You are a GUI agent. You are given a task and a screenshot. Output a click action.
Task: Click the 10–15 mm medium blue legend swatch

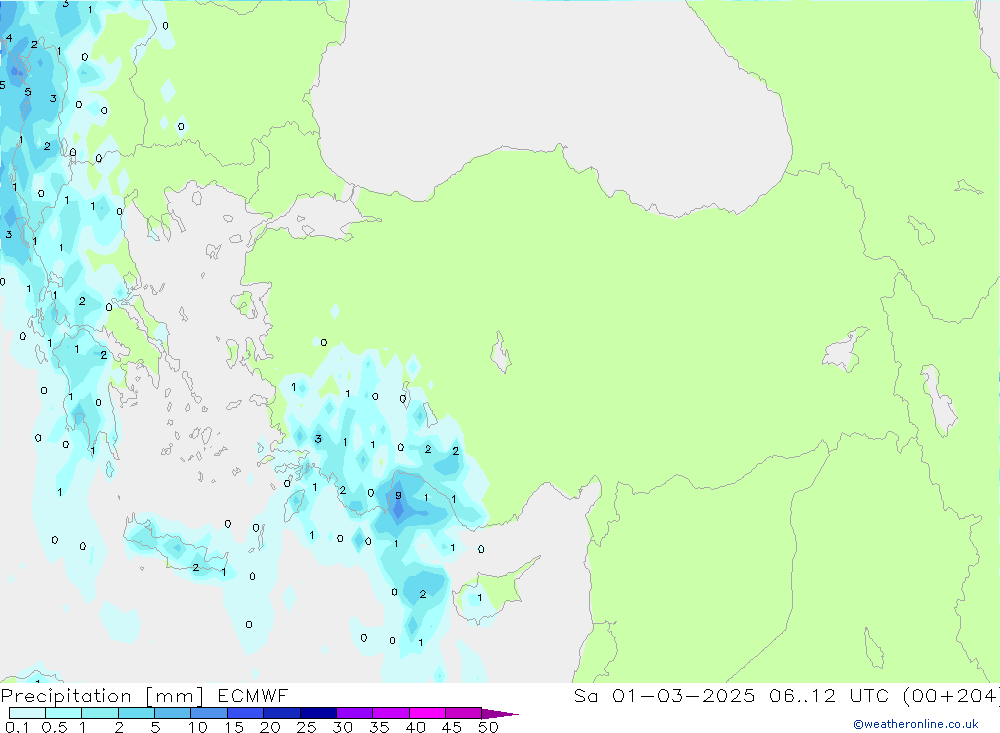[x=209, y=713]
